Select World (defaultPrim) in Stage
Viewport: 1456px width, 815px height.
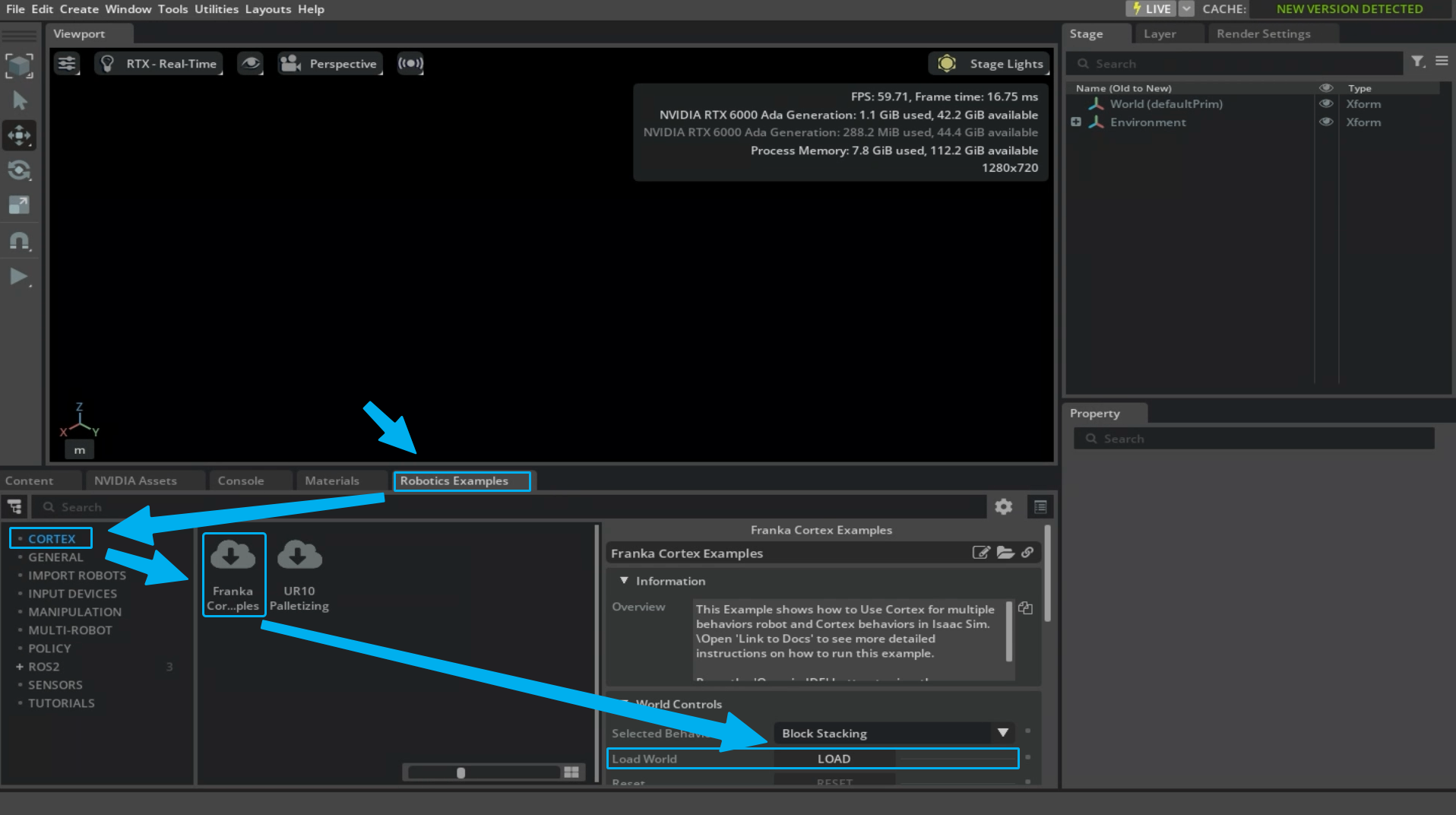click(x=1166, y=104)
